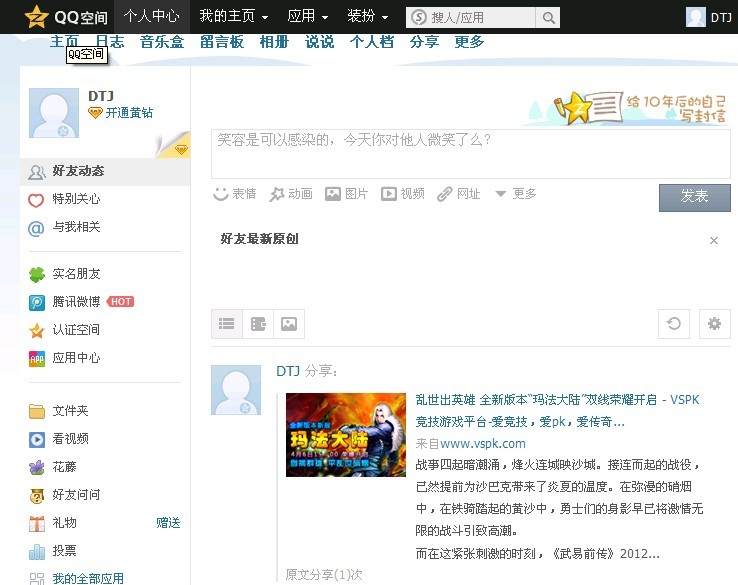The height and width of the screenshot is (585, 738).
Task: Open 个人中心 tab
Action: 152,16
